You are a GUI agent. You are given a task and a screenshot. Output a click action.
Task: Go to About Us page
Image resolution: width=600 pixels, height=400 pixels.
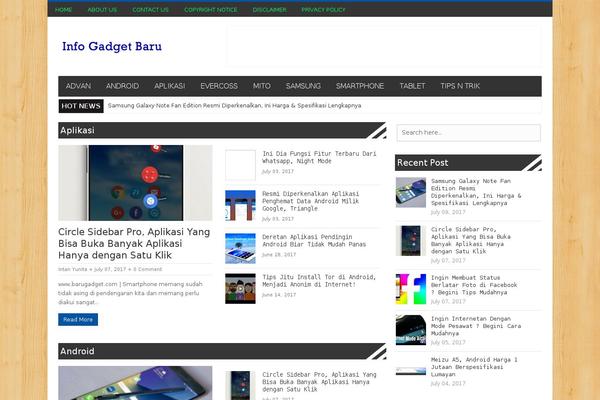pos(102,10)
